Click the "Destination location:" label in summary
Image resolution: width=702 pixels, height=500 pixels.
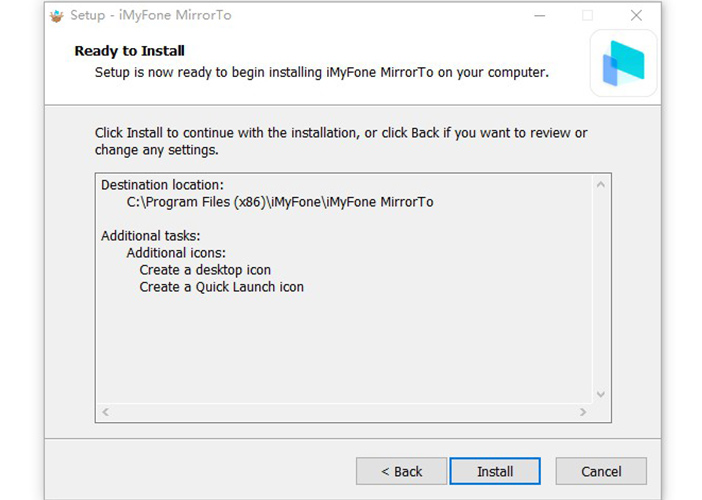click(x=162, y=185)
